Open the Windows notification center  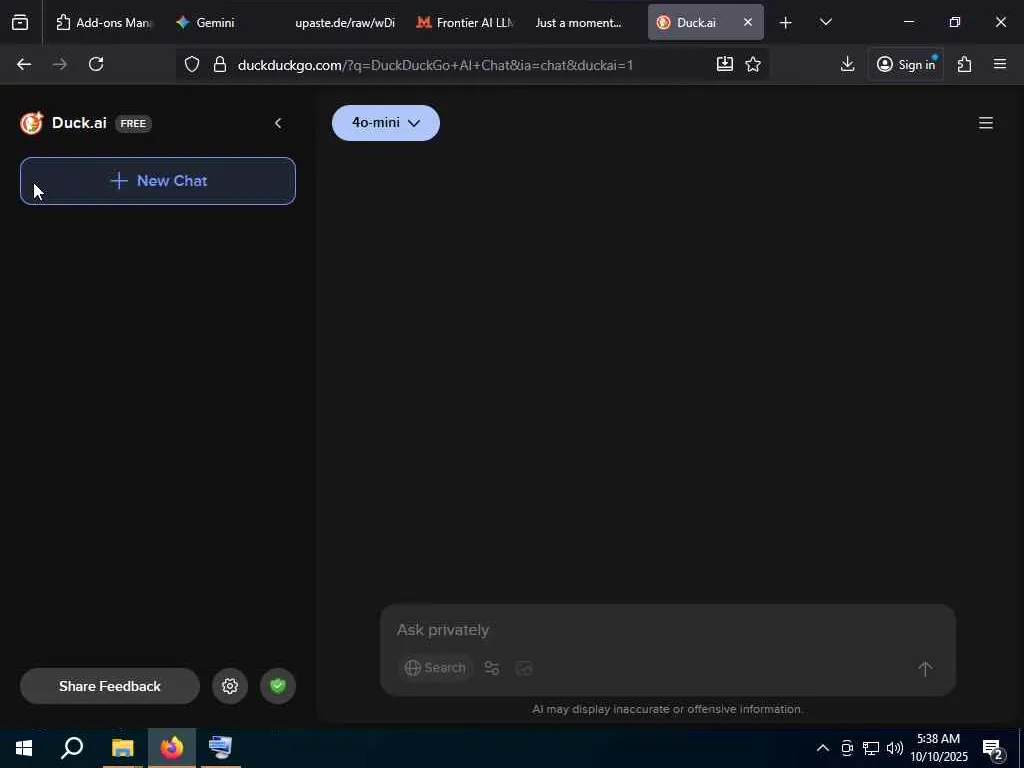(993, 749)
